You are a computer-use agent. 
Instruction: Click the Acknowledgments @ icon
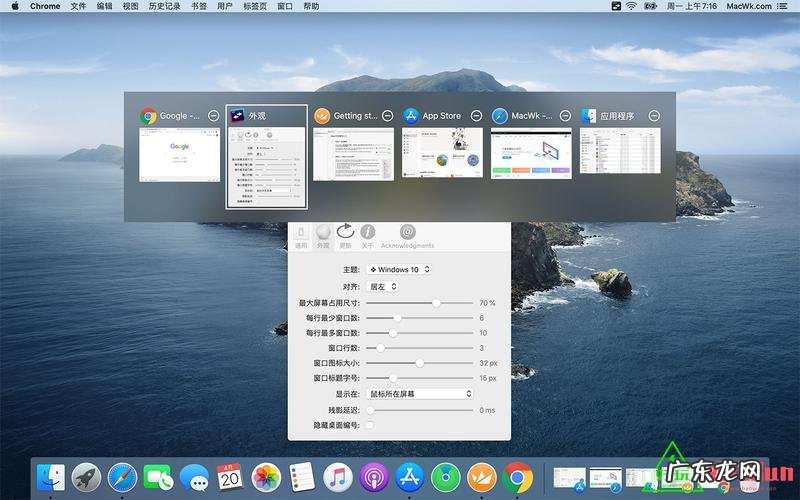pyautogui.click(x=407, y=232)
